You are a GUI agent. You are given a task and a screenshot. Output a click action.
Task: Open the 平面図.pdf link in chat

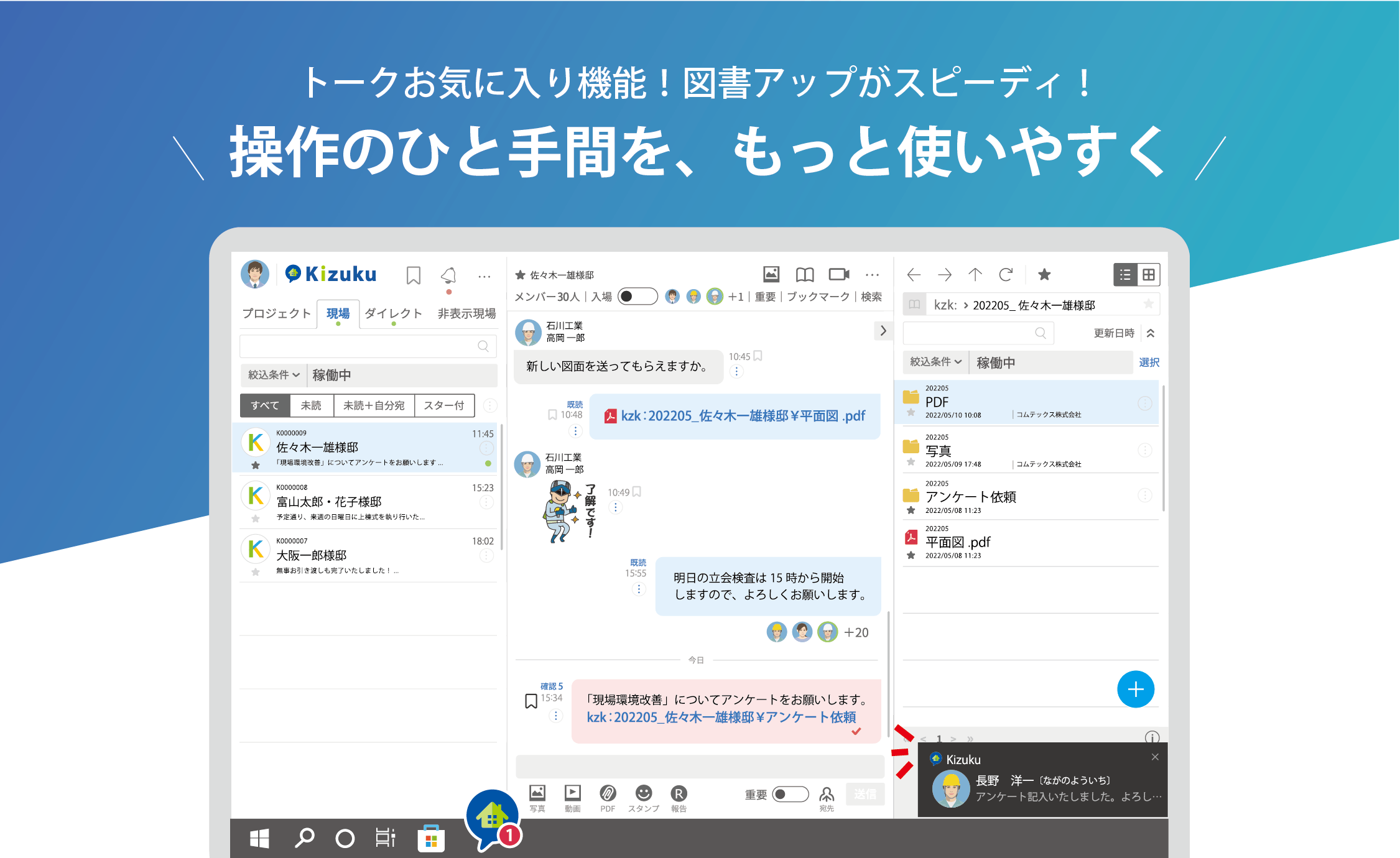[742, 416]
